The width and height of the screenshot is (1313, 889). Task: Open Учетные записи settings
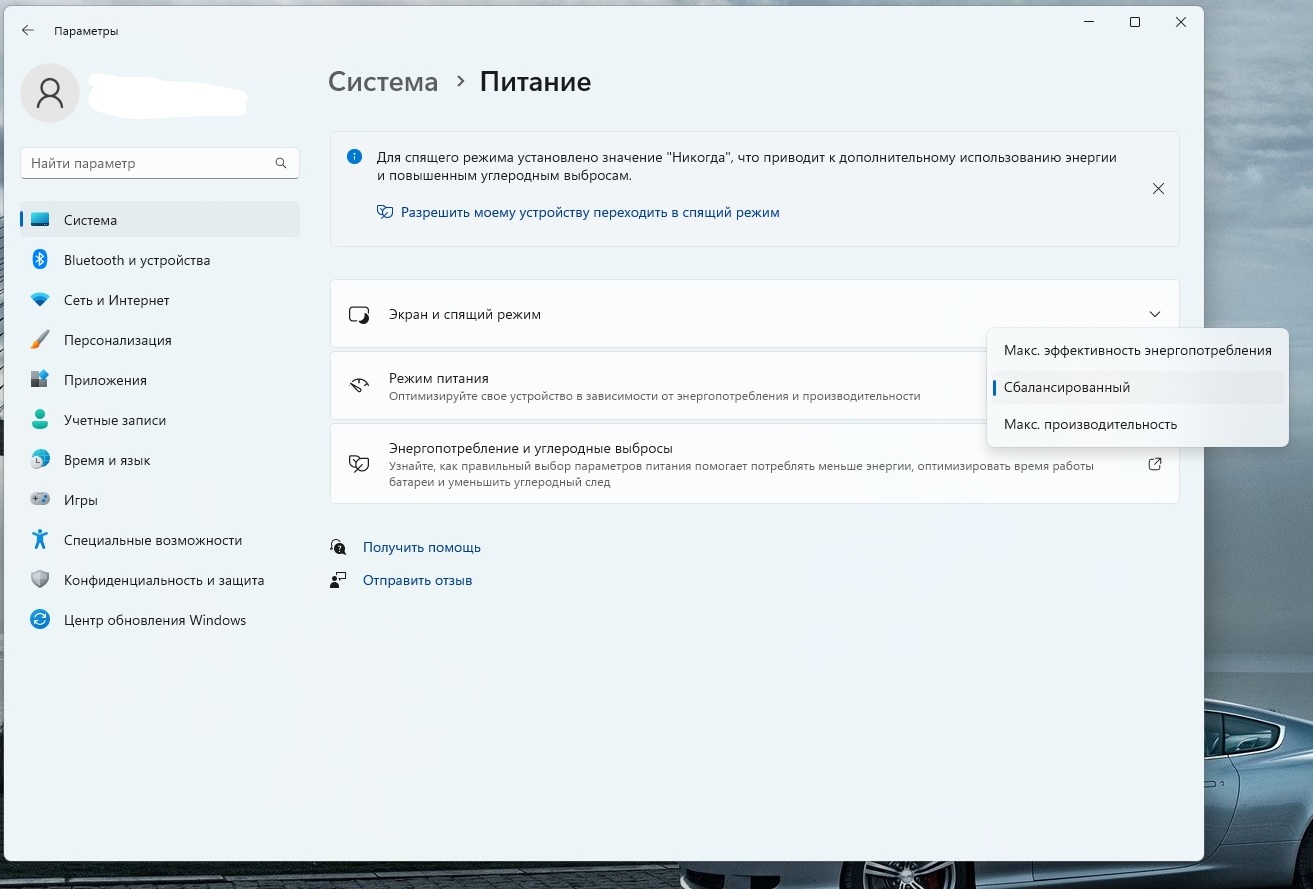tap(160, 420)
